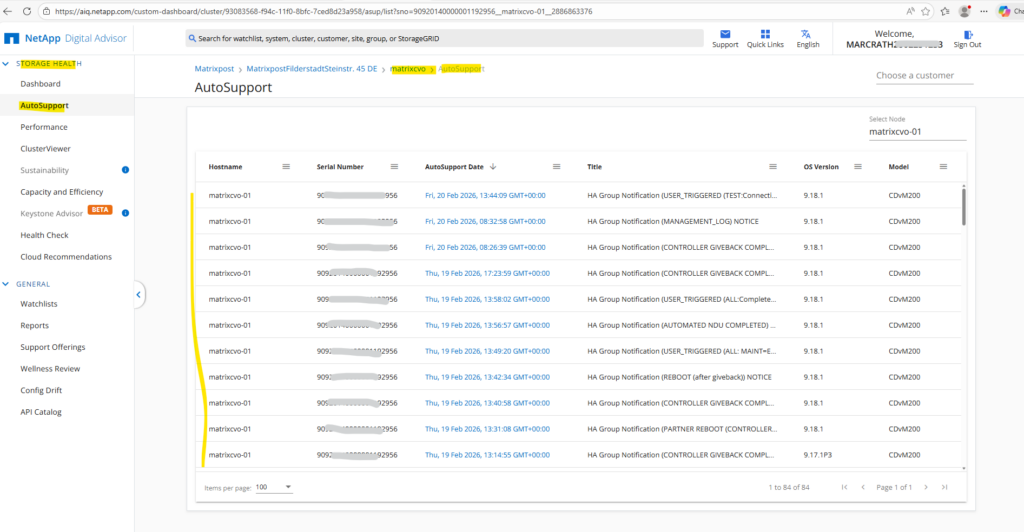The image size is (1024, 532).
Task: Open the Title column menu icon
Action: [x=772, y=167]
